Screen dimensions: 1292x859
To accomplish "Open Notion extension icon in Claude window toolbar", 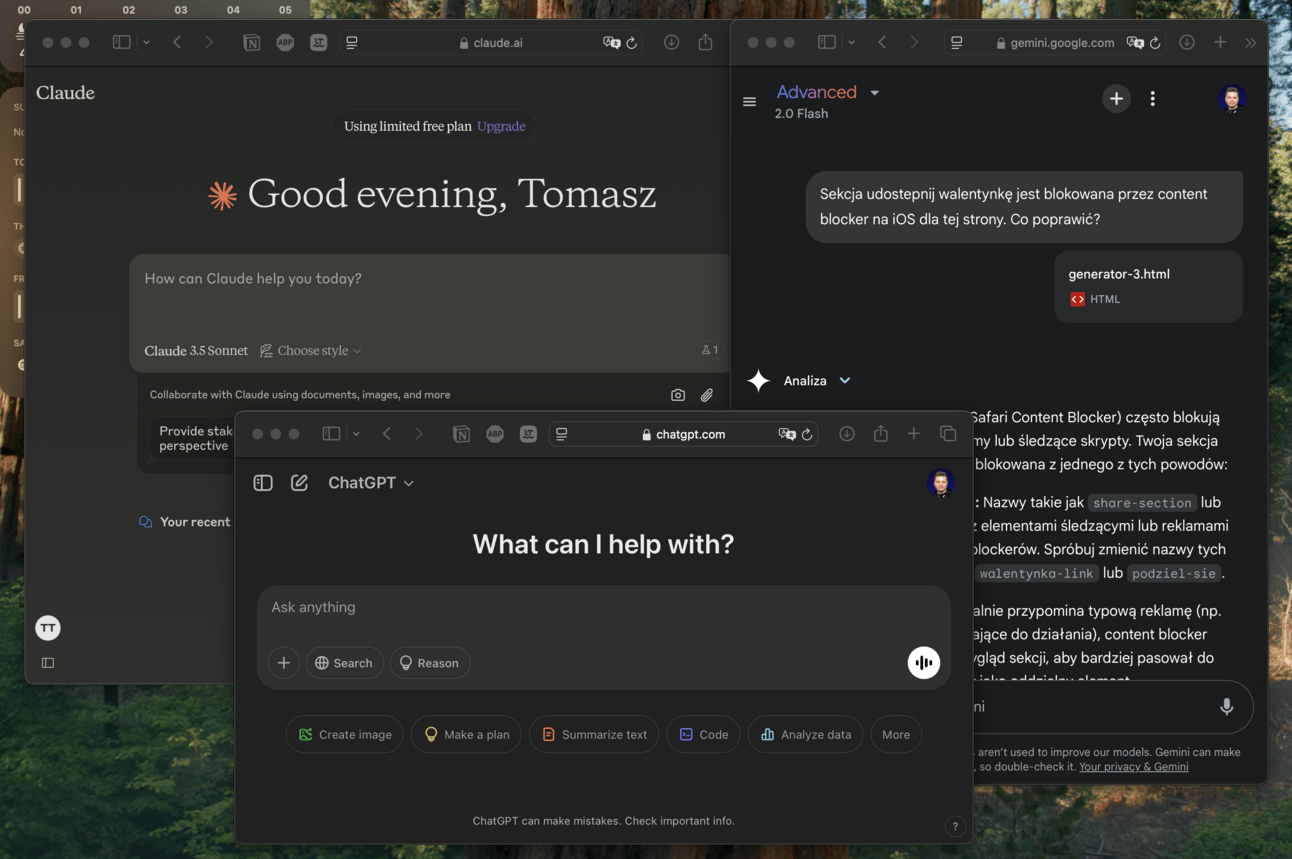I will (x=252, y=43).
